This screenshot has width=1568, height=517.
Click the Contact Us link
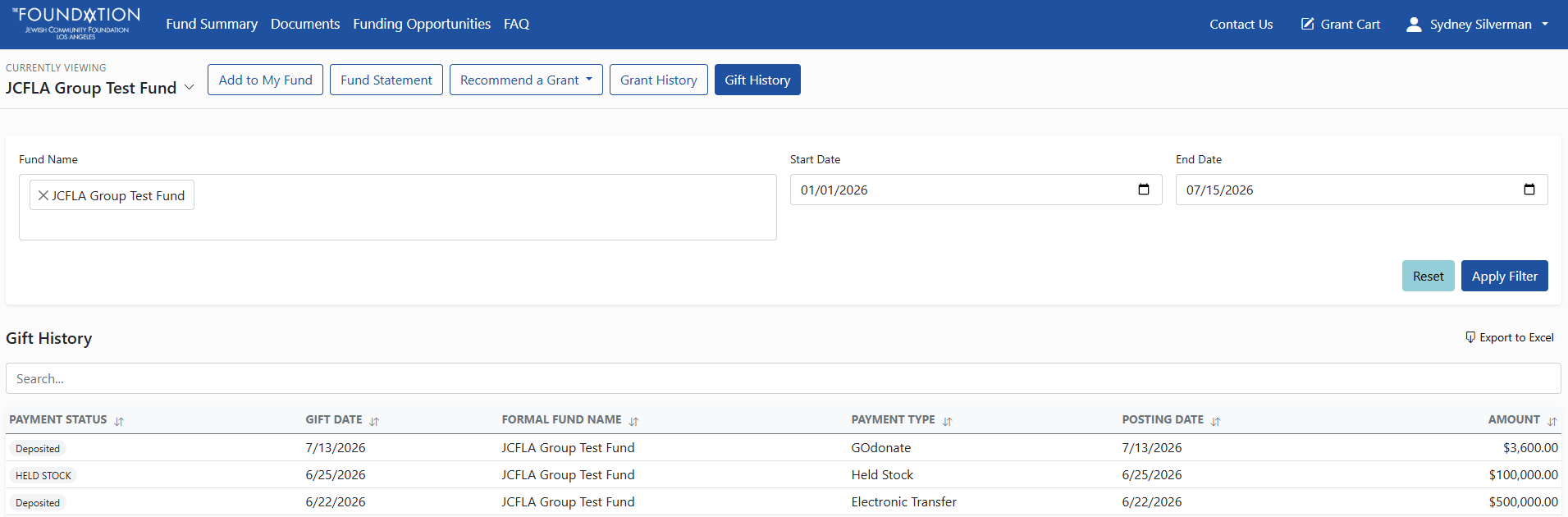pyautogui.click(x=1241, y=24)
